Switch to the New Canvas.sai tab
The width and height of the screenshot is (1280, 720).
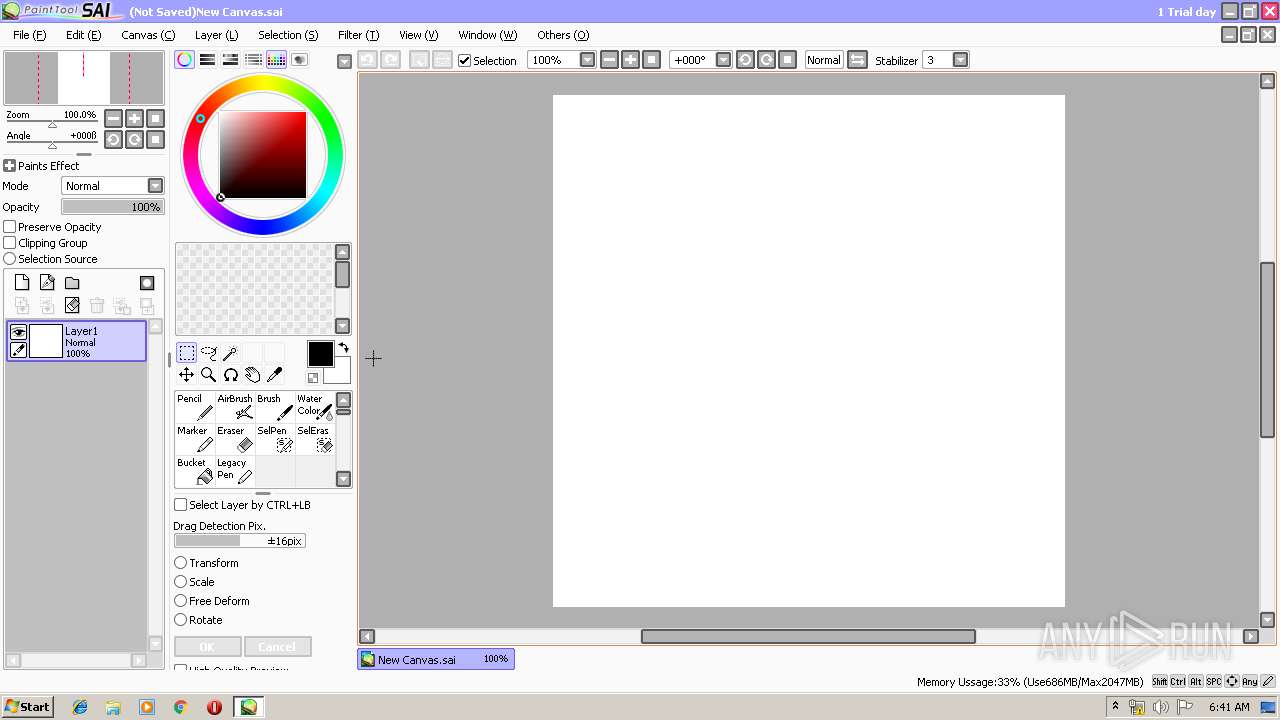pyautogui.click(x=436, y=659)
